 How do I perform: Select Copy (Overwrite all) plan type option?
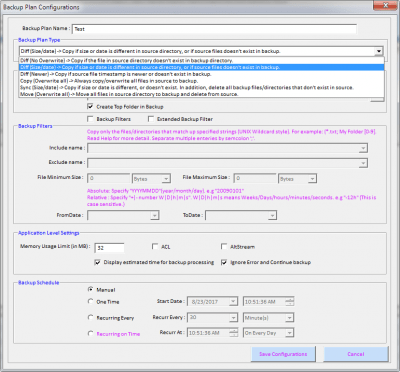click(201, 81)
